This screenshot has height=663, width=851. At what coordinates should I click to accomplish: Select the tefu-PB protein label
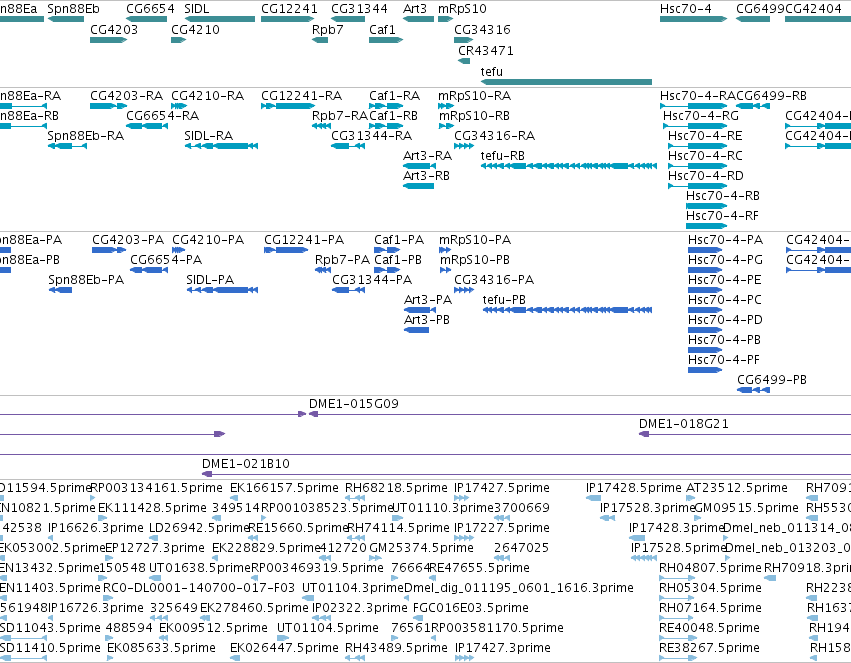(x=504, y=299)
